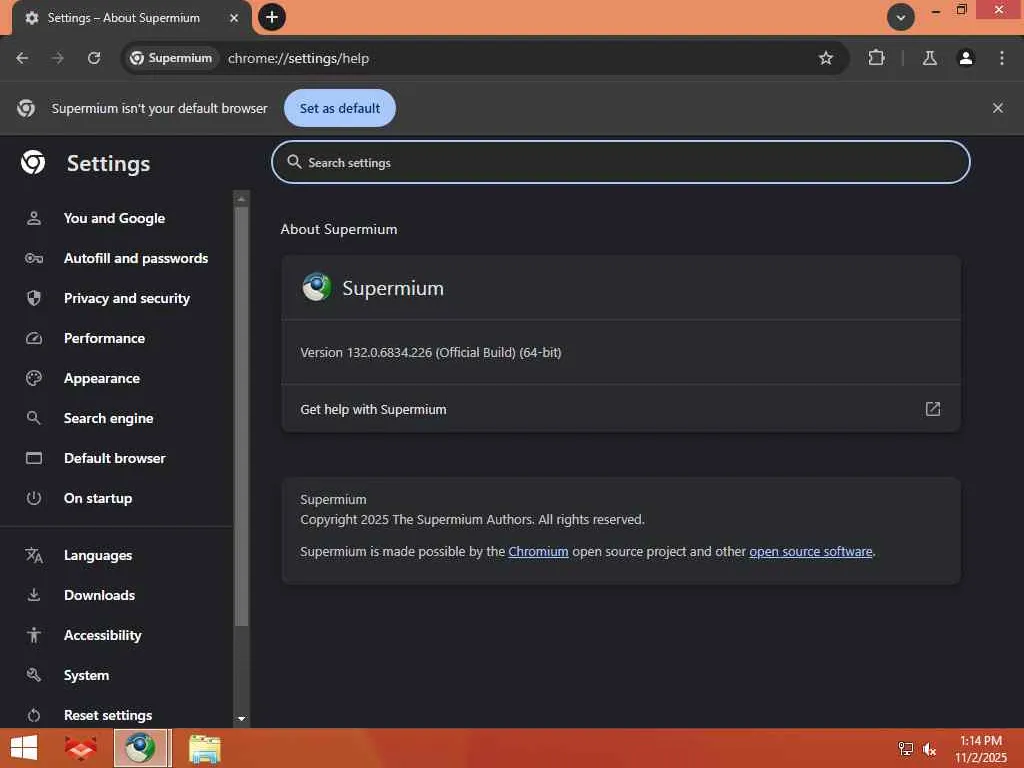Open You and Google settings
1024x768 pixels.
114,218
